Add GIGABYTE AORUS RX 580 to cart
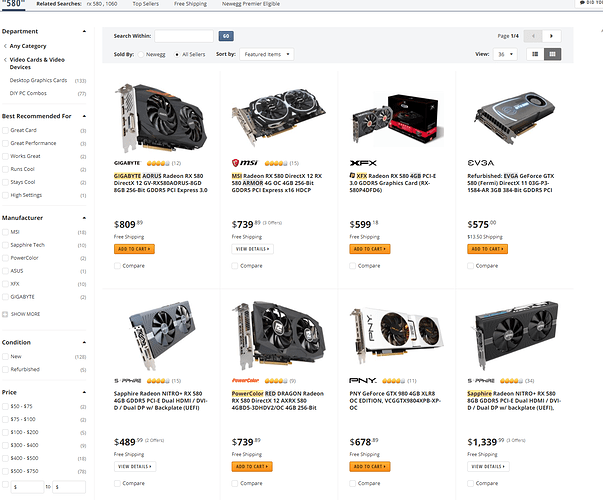 134,249
